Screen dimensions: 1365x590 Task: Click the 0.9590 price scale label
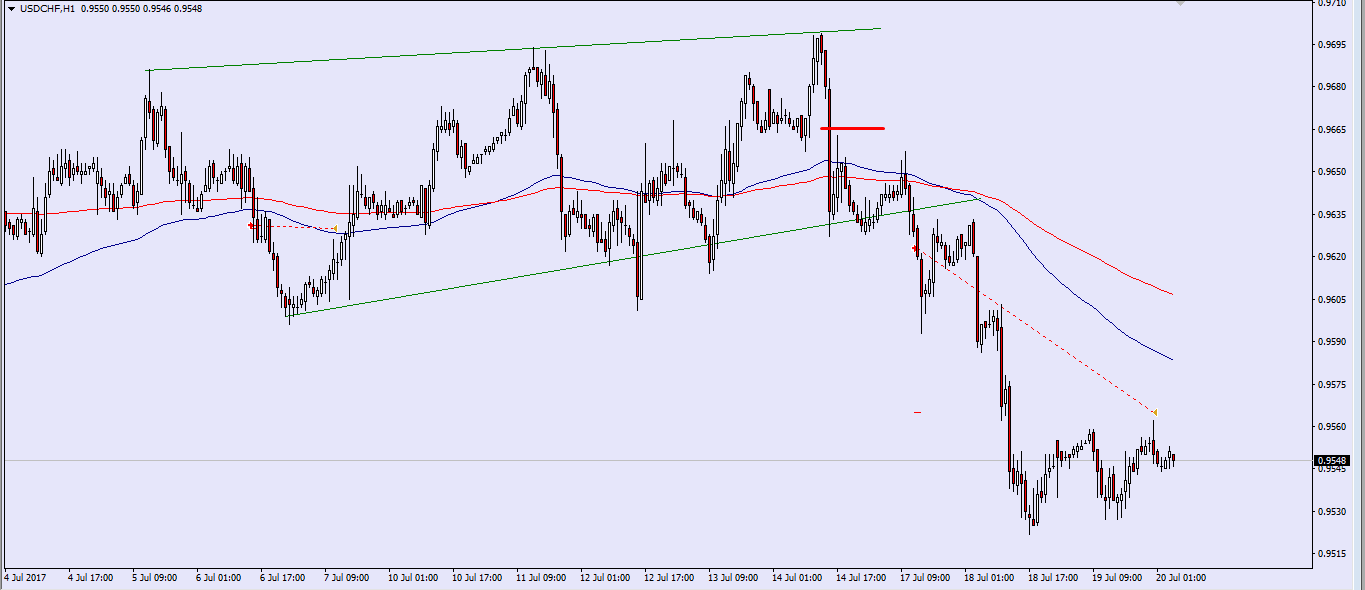1332,342
